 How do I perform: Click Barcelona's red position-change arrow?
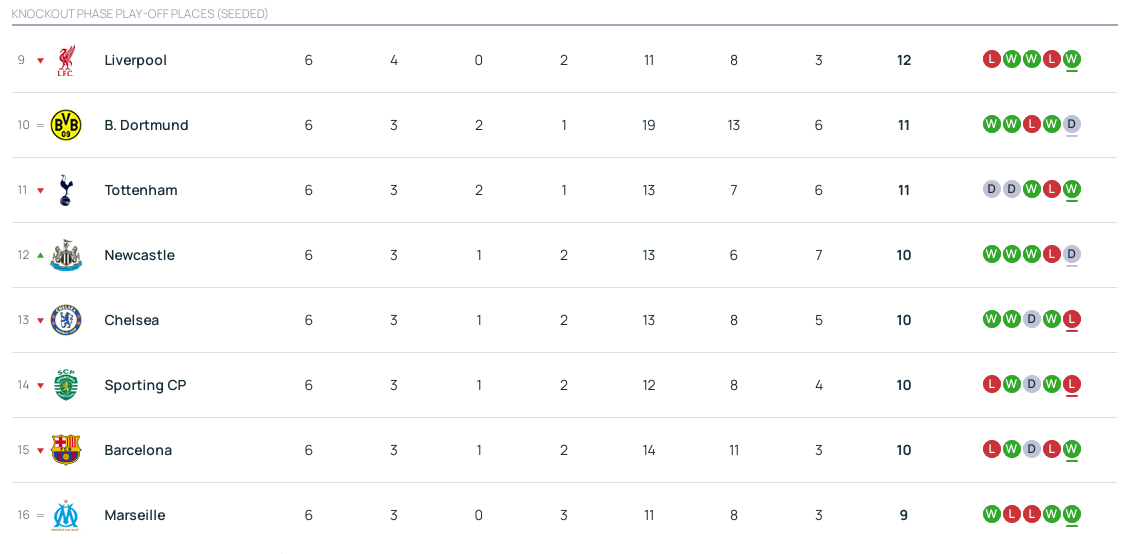tap(41, 451)
